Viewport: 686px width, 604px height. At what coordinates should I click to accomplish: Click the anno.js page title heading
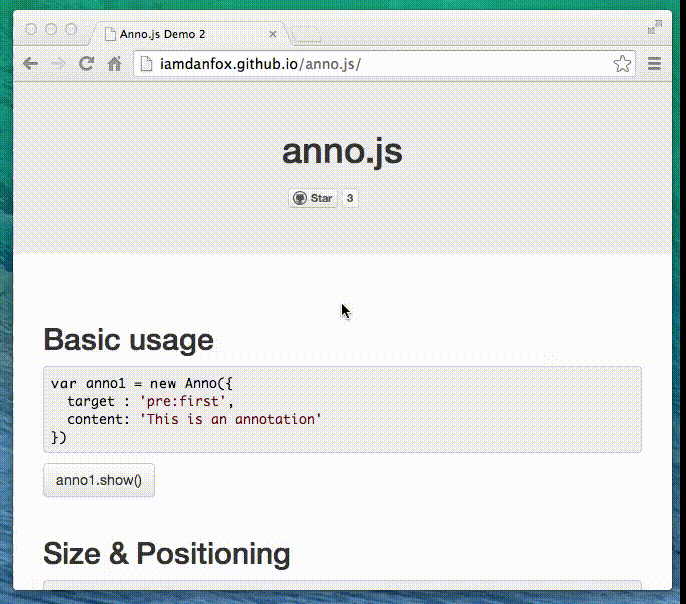pos(342,152)
